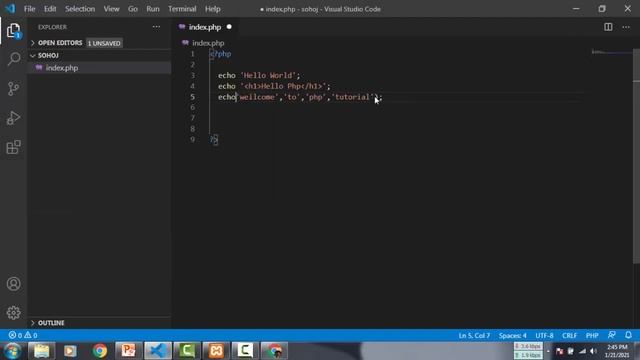The height and width of the screenshot is (360, 640).
Task: Open the Manage gear icon
Action: coord(13,313)
